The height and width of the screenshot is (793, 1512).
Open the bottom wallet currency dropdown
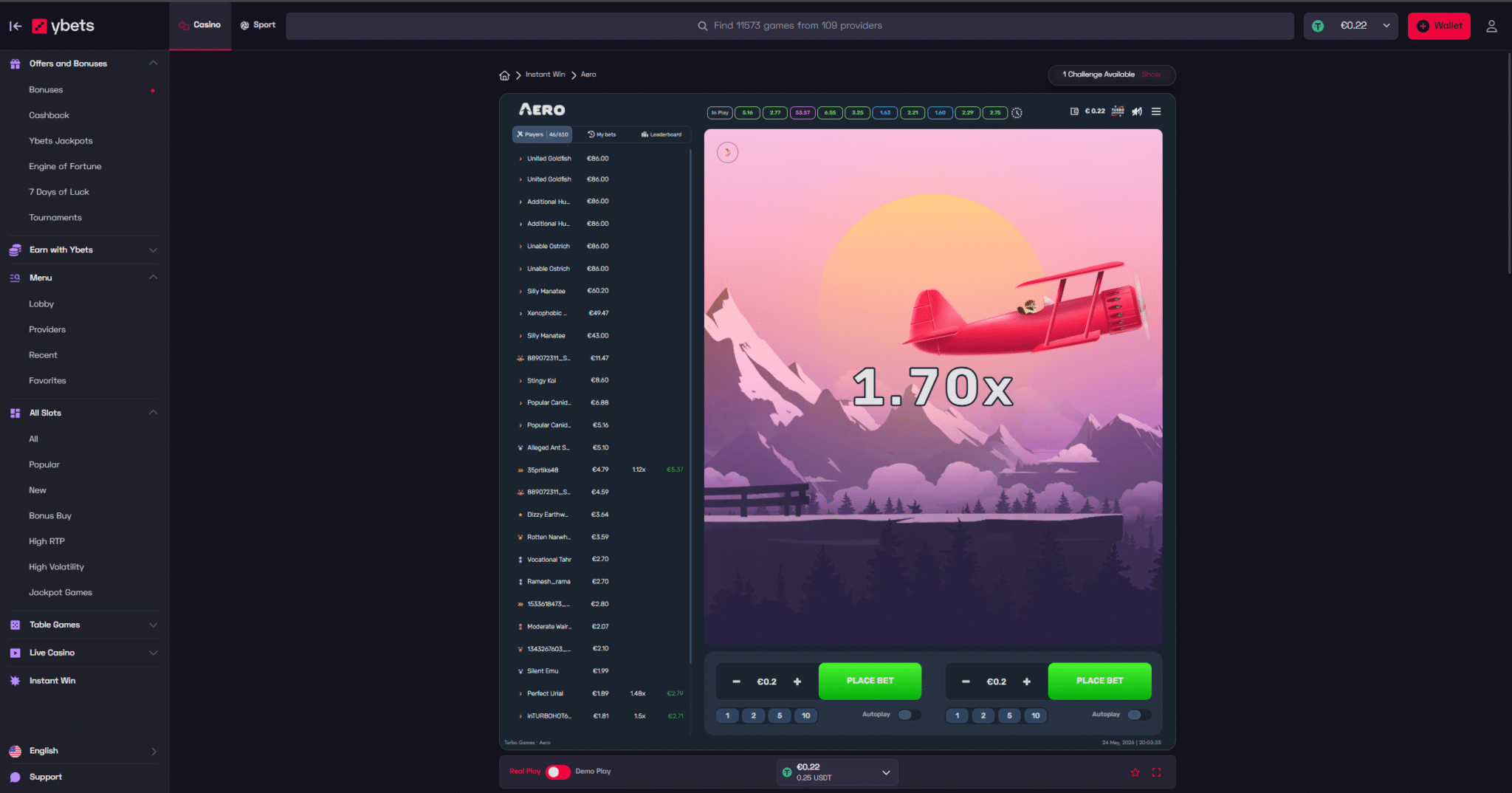[836, 772]
